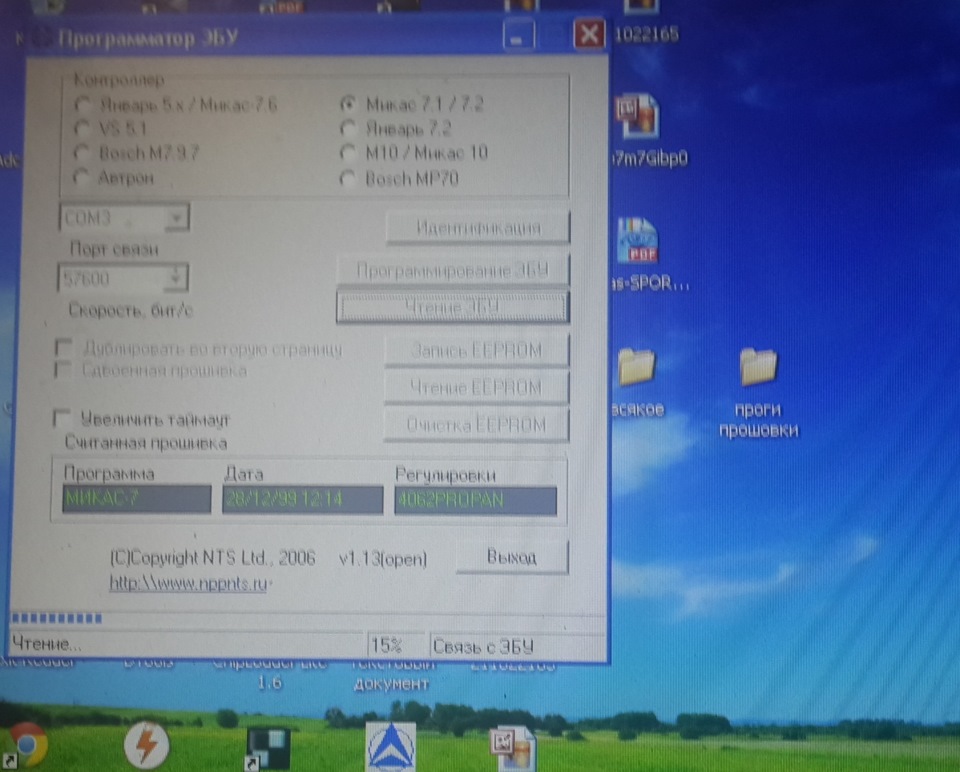Click the Выход exit button
960x772 pixels.
(512, 557)
